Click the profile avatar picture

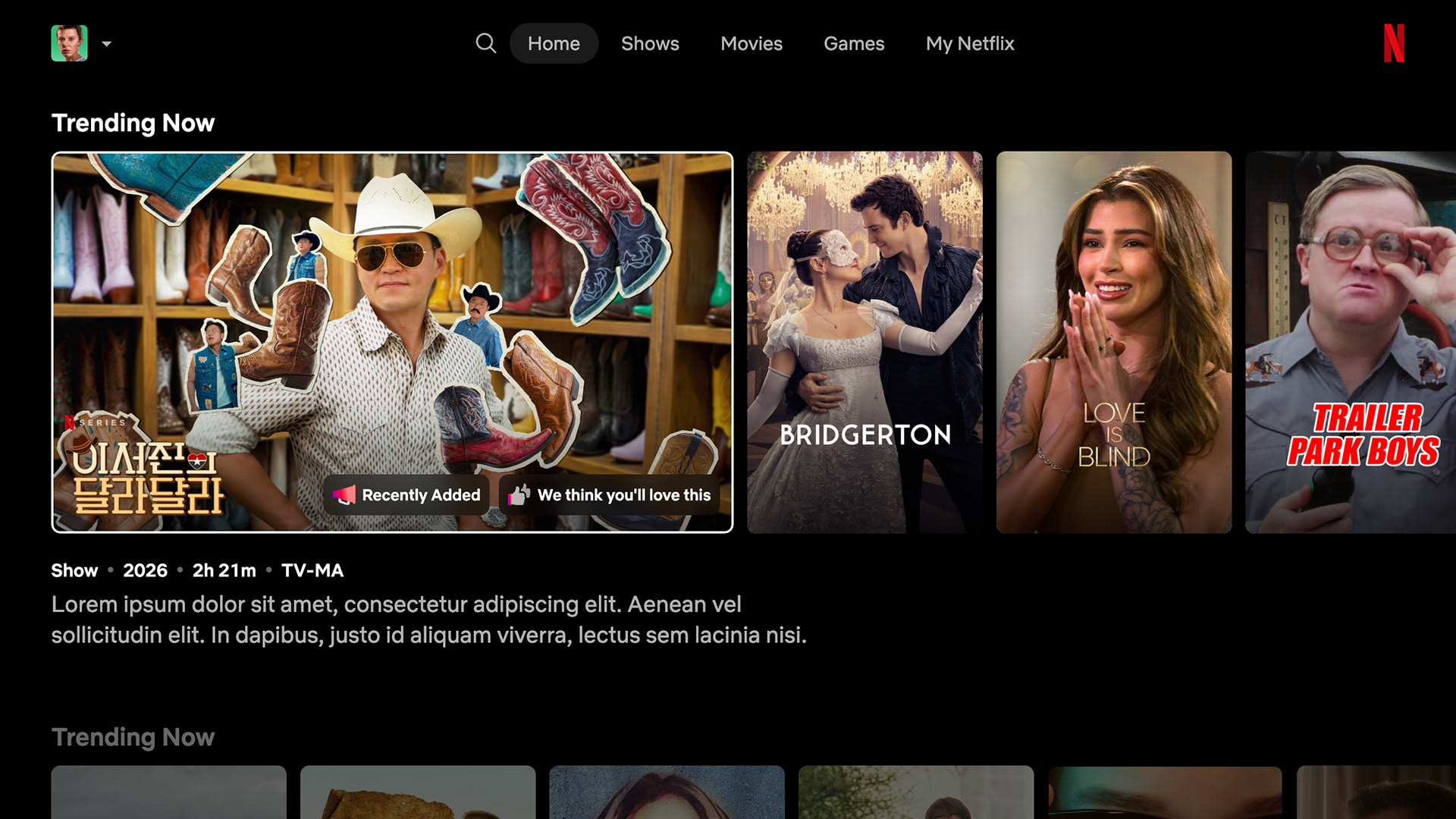[x=69, y=43]
